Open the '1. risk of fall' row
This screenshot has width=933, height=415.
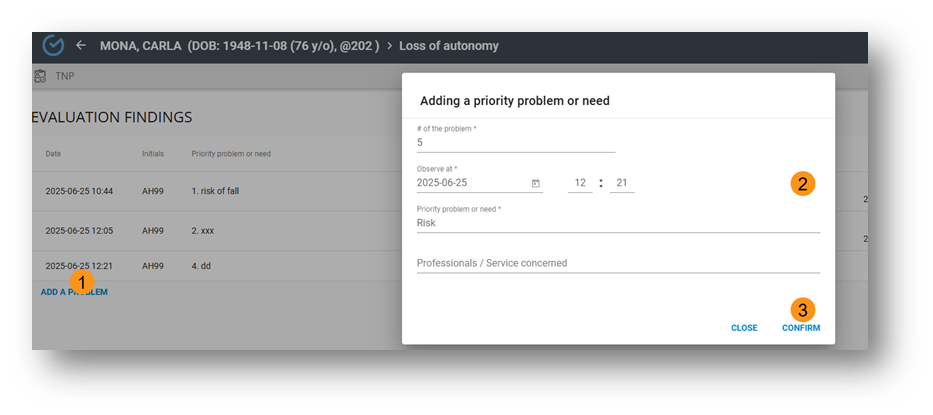(215, 190)
